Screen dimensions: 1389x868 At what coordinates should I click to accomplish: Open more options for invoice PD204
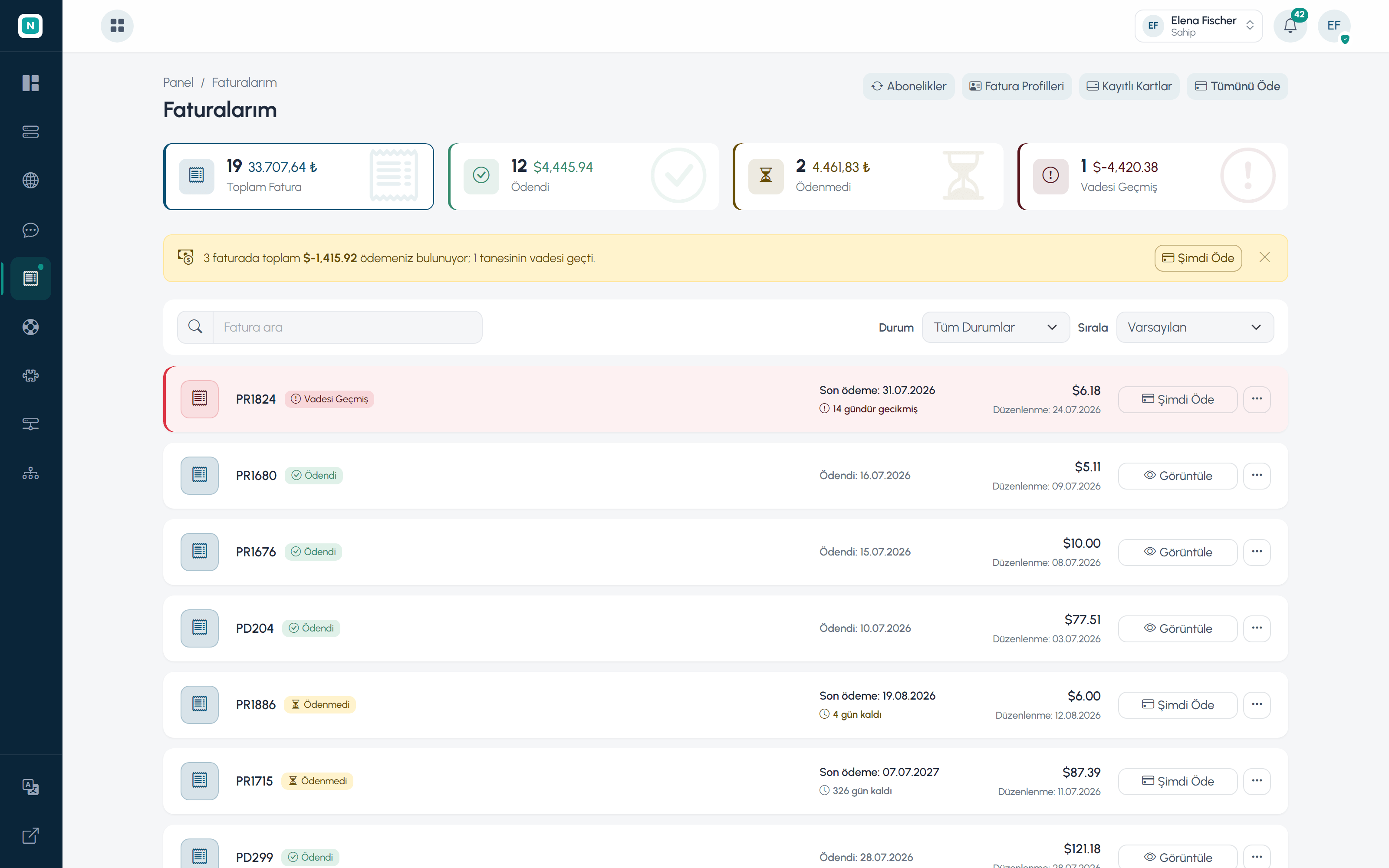tap(1257, 628)
